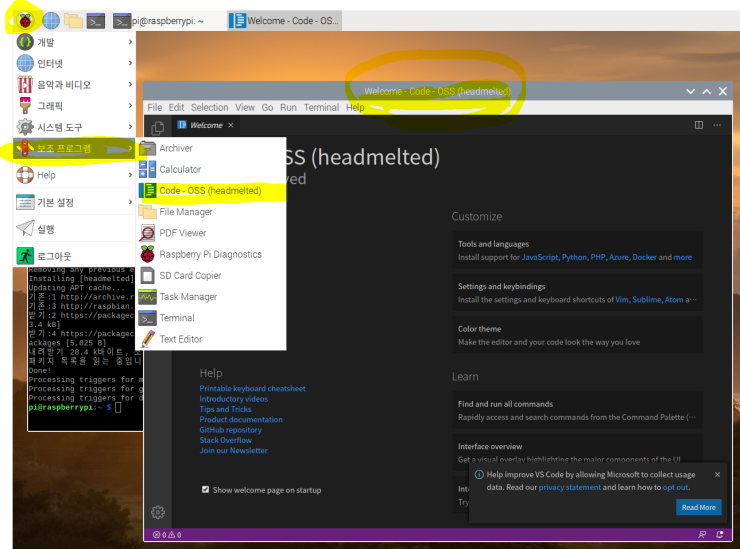Expand the 인터넷 submenu

point(75,63)
